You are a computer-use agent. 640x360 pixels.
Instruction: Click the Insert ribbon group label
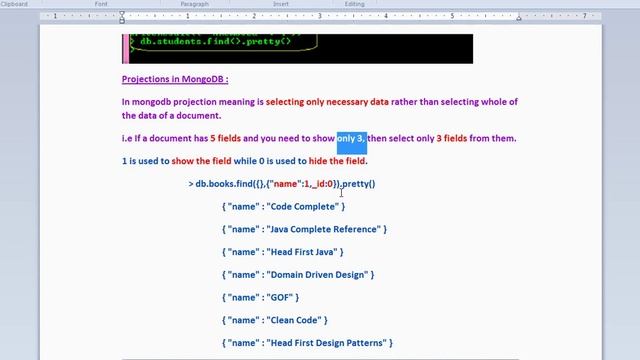point(280,4)
